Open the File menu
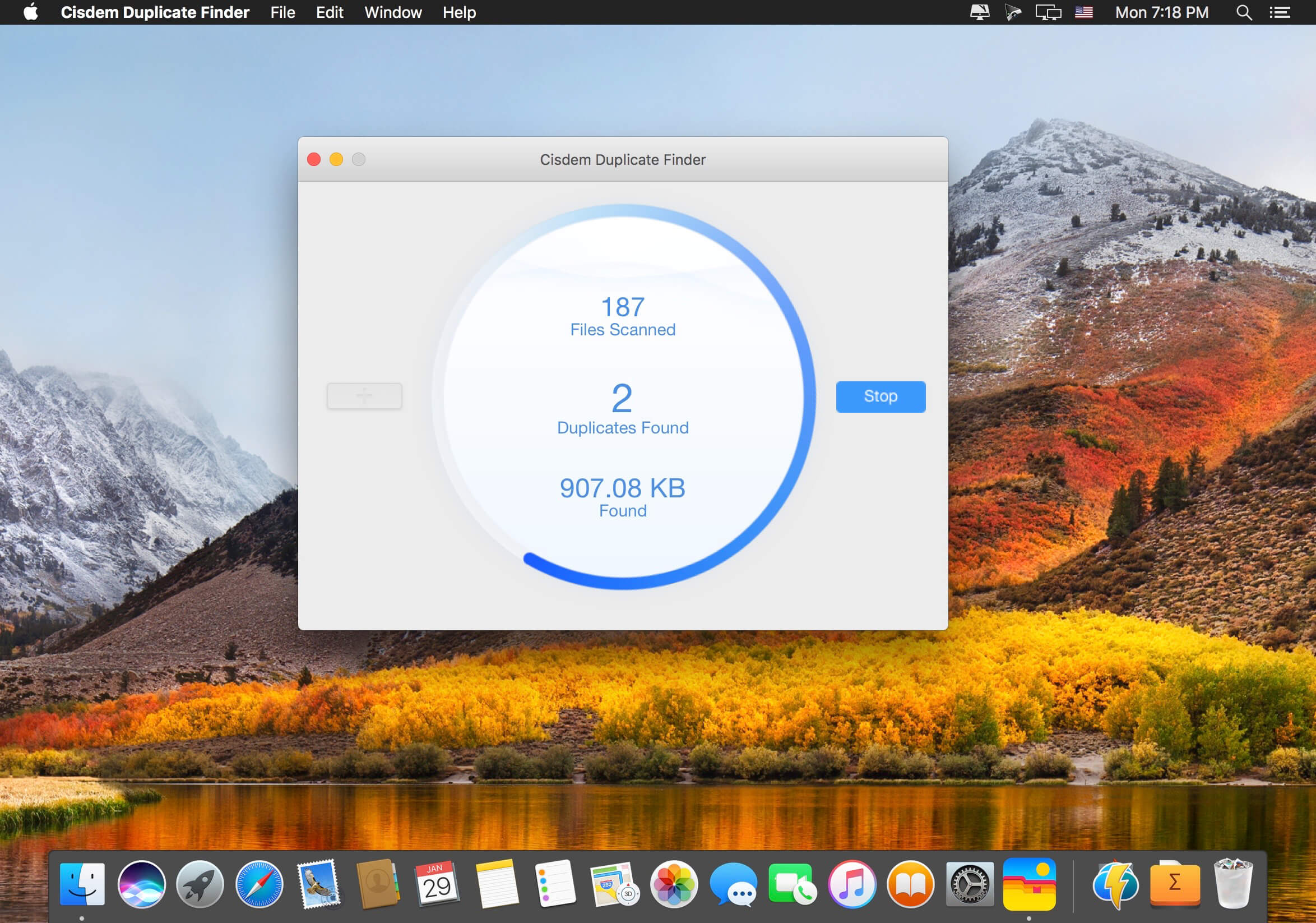The height and width of the screenshot is (923, 1316). 282,12
